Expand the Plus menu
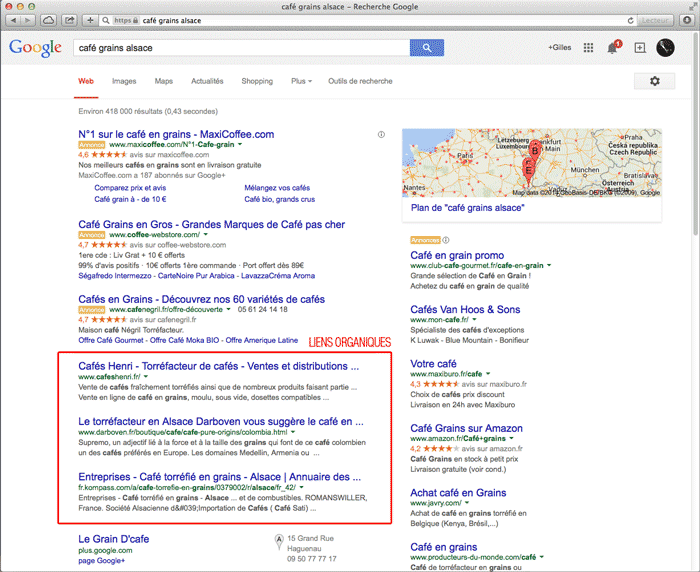700x572 pixels. [x=301, y=81]
